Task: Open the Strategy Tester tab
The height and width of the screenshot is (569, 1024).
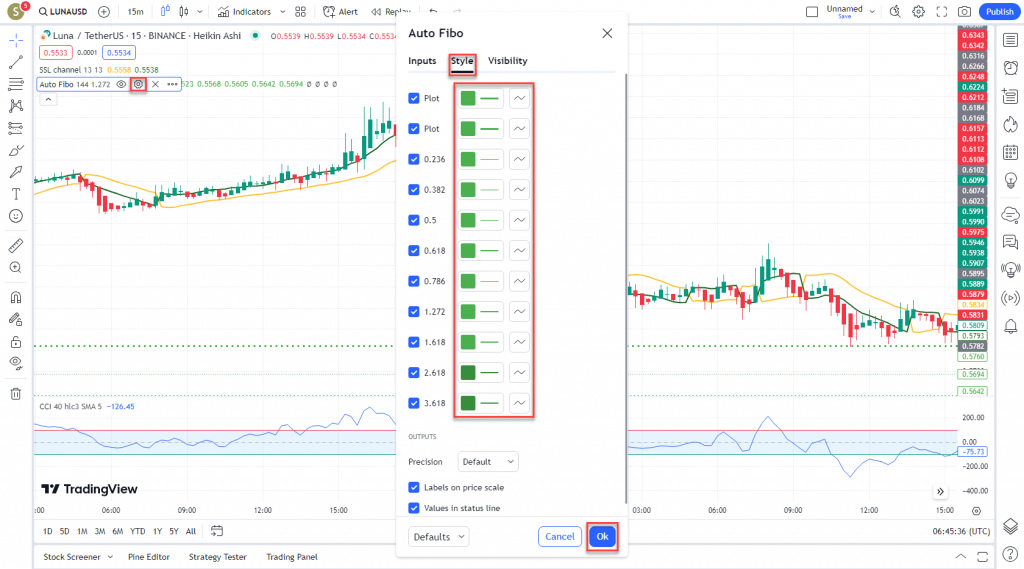Action: [217, 557]
